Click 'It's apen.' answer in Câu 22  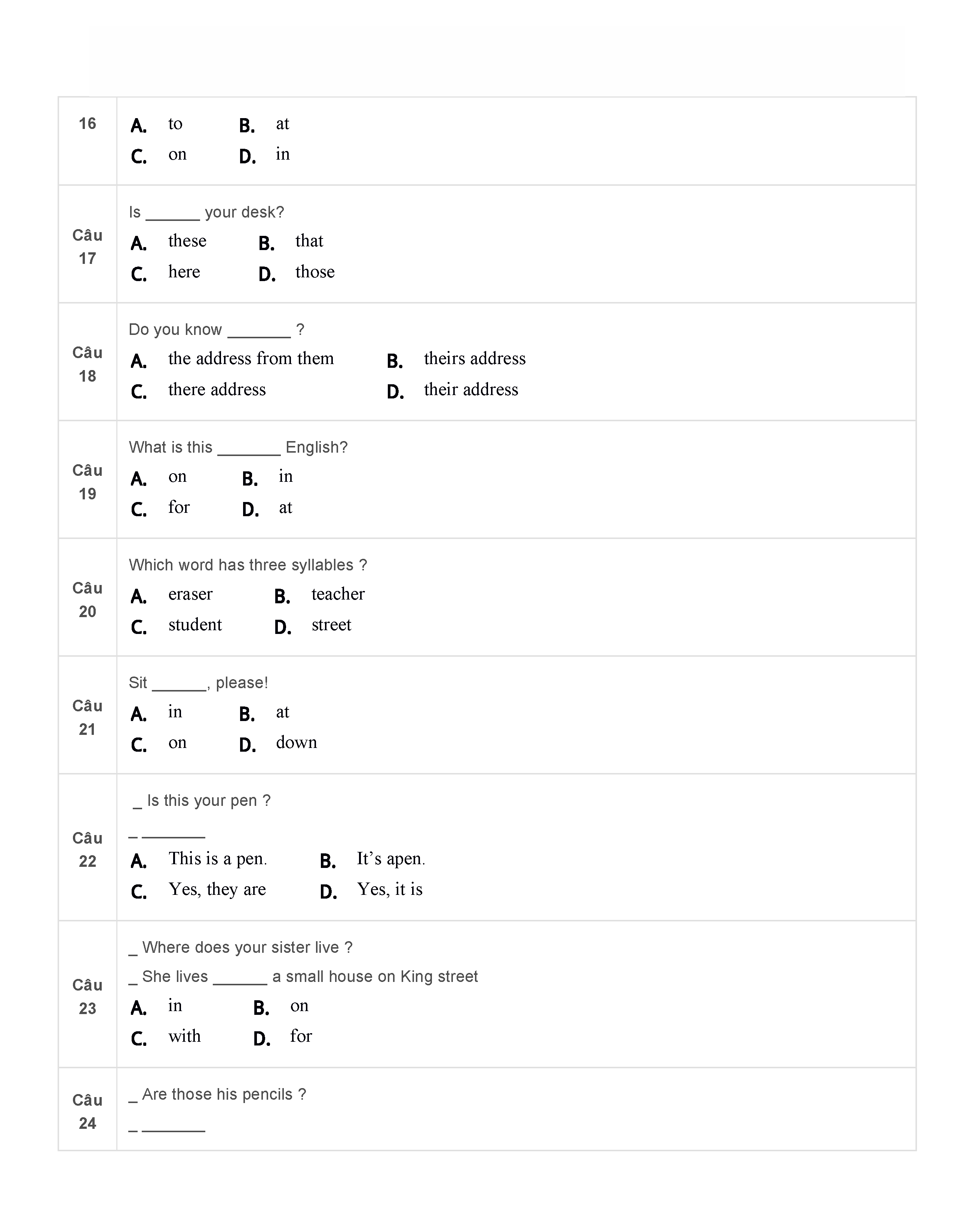(391, 859)
